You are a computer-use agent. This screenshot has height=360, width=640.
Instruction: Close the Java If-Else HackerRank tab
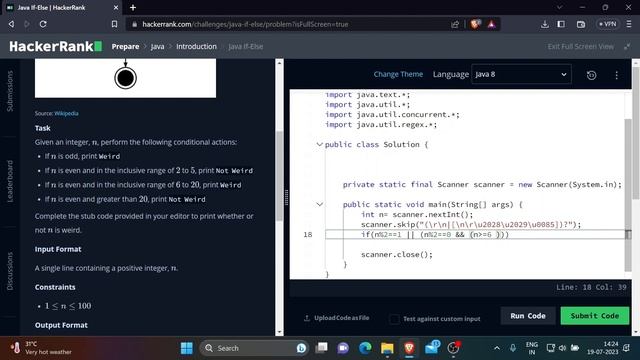tap(116, 7)
